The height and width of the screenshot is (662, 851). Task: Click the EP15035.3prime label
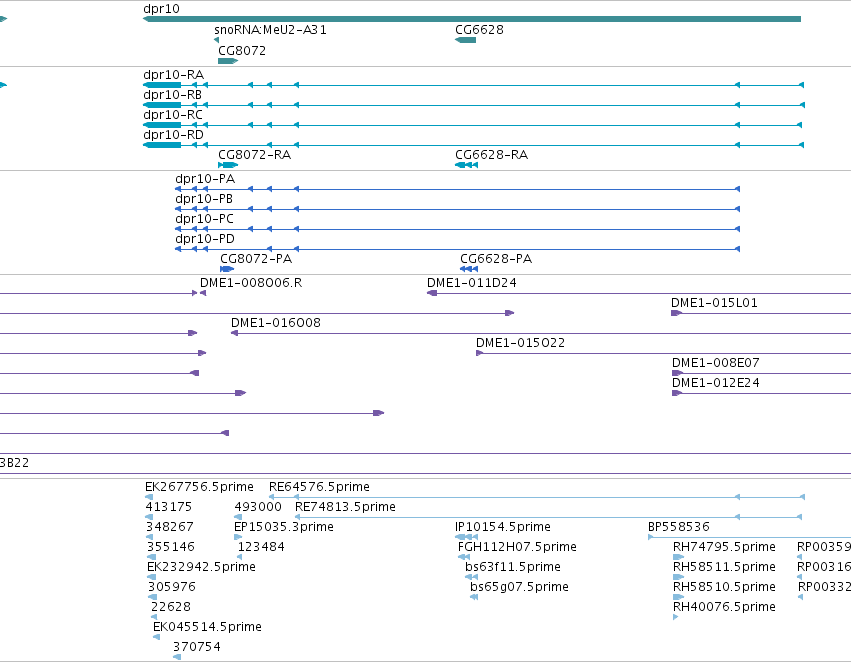[x=284, y=527]
